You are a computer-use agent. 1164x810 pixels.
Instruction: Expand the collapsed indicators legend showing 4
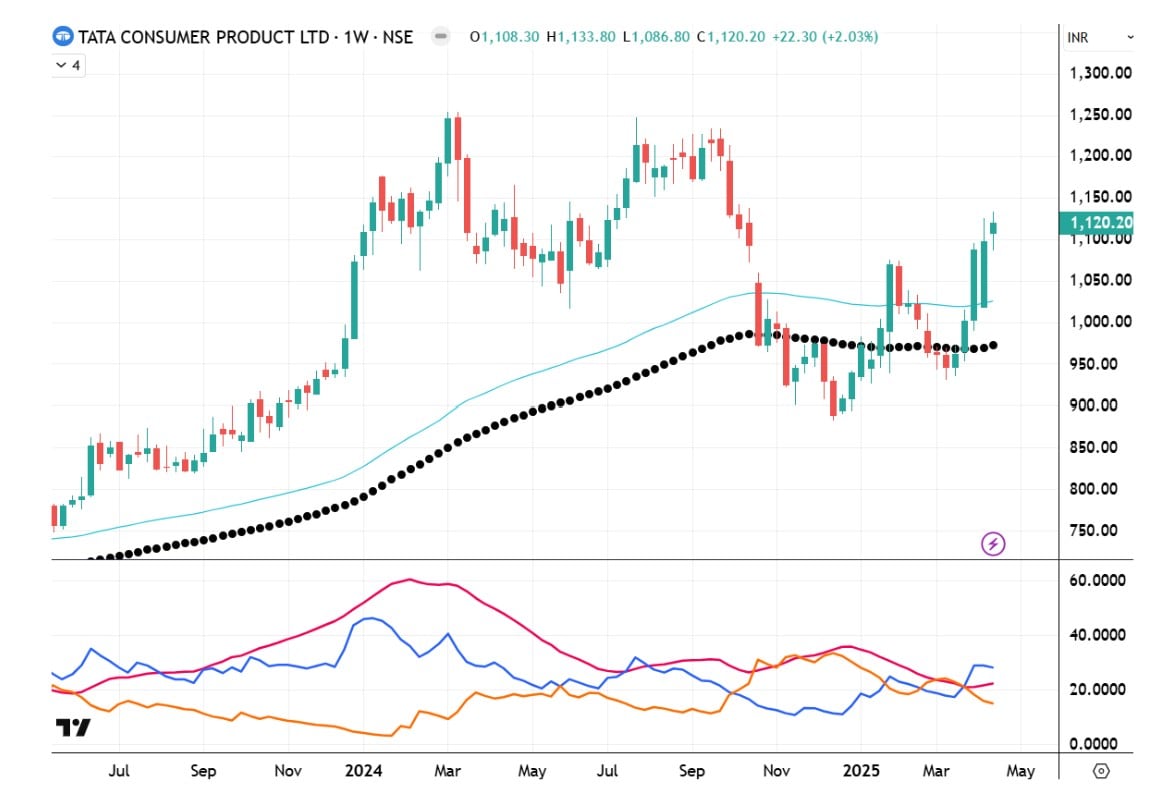[68, 65]
